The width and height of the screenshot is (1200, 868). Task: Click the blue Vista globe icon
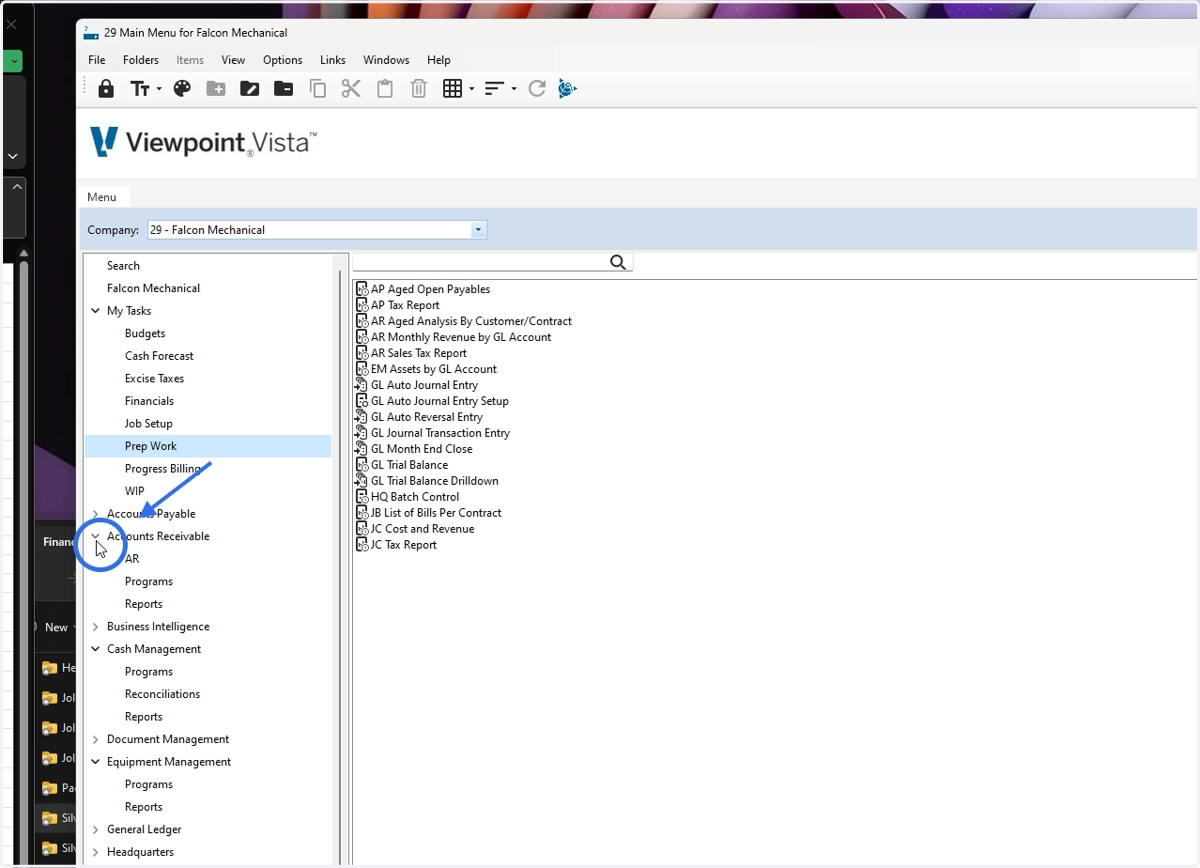click(568, 89)
